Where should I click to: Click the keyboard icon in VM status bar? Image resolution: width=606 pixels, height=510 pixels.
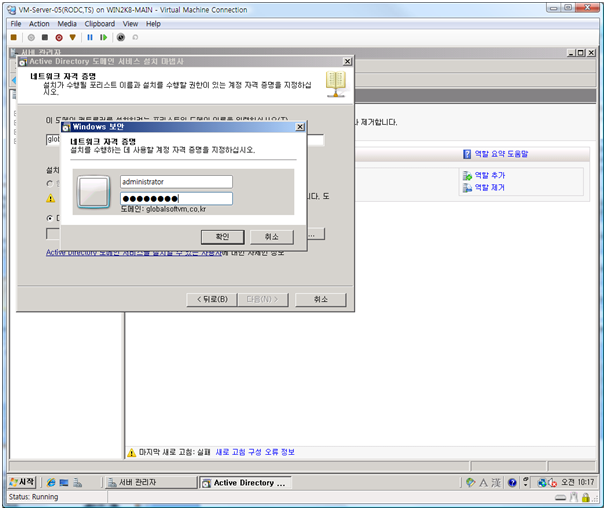[560, 498]
